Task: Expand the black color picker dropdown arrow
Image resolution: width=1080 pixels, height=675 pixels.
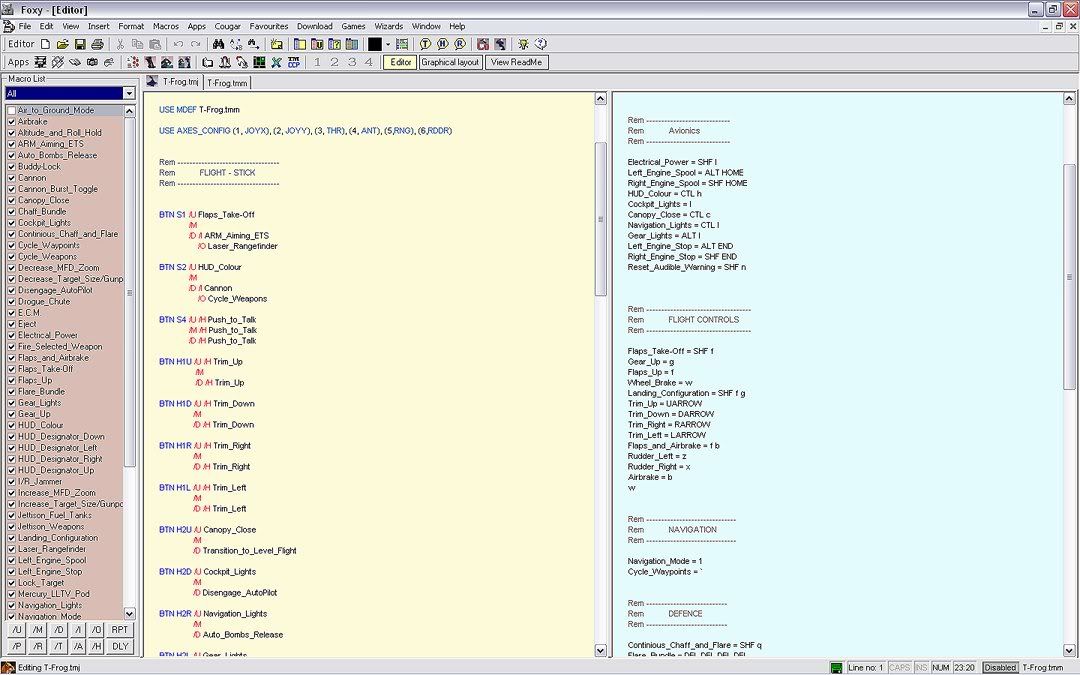Action: (x=388, y=44)
